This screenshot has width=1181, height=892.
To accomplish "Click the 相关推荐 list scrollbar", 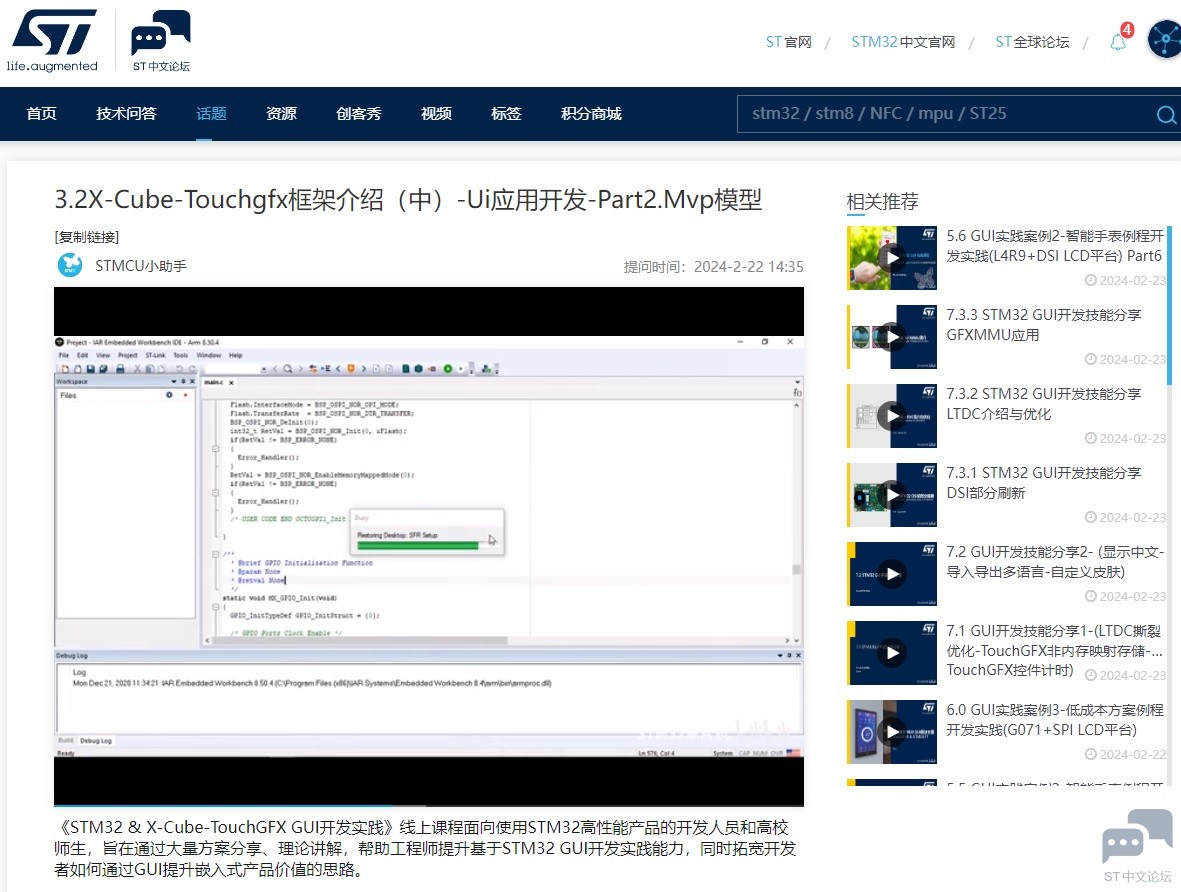I will 1170,304.
